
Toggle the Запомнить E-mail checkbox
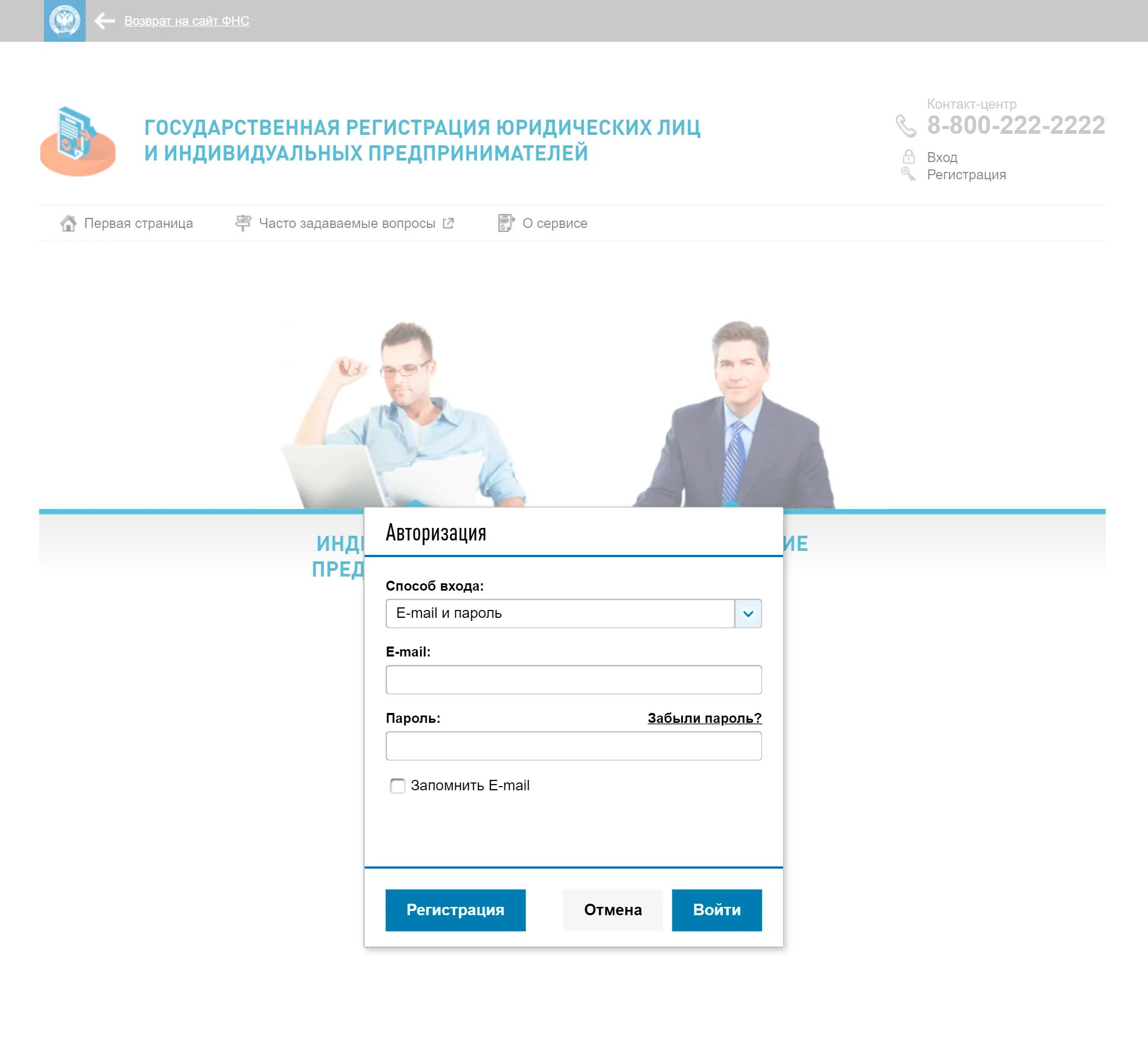[x=398, y=786]
